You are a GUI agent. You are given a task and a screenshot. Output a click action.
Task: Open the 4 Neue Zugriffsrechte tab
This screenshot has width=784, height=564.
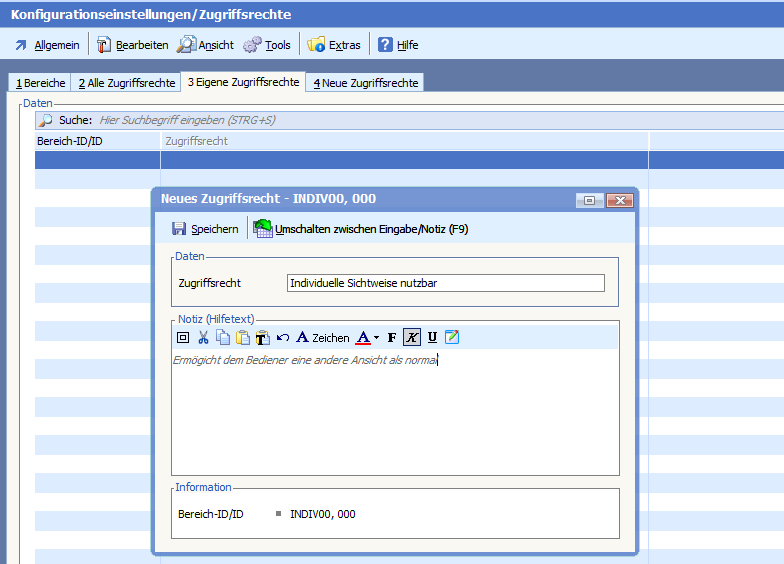(365, 83)
